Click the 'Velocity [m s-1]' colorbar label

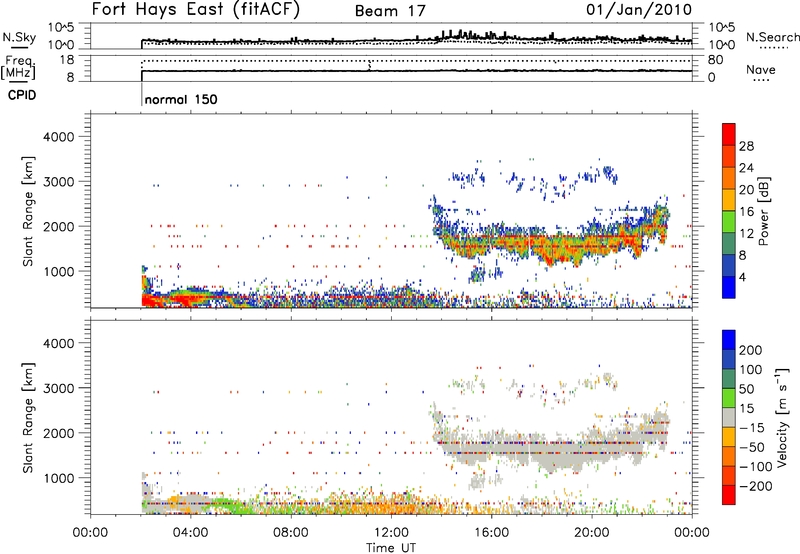click(x=781, y=417)
